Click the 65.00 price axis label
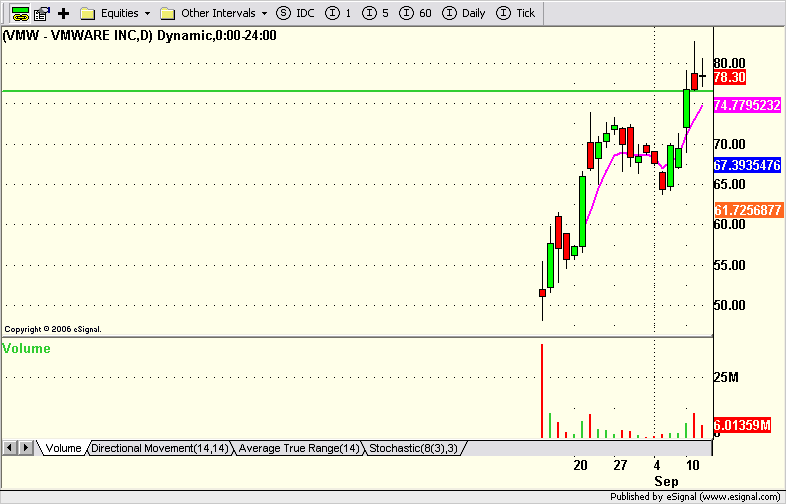The image size is (786, 504). pyautogui.click(x=730, y=184)
